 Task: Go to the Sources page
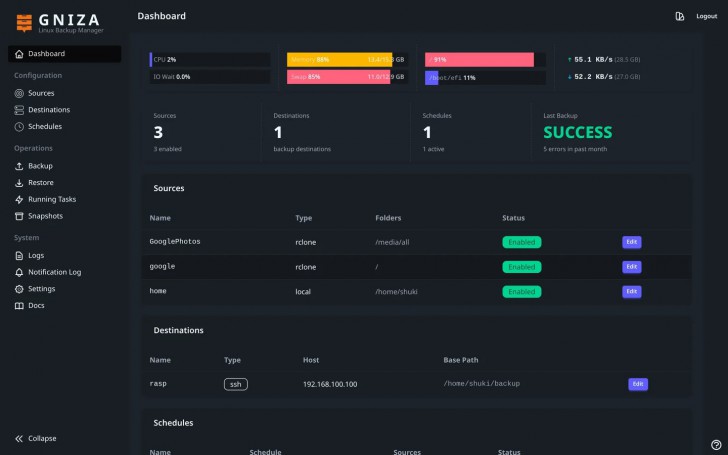click(x=65, y=93)
